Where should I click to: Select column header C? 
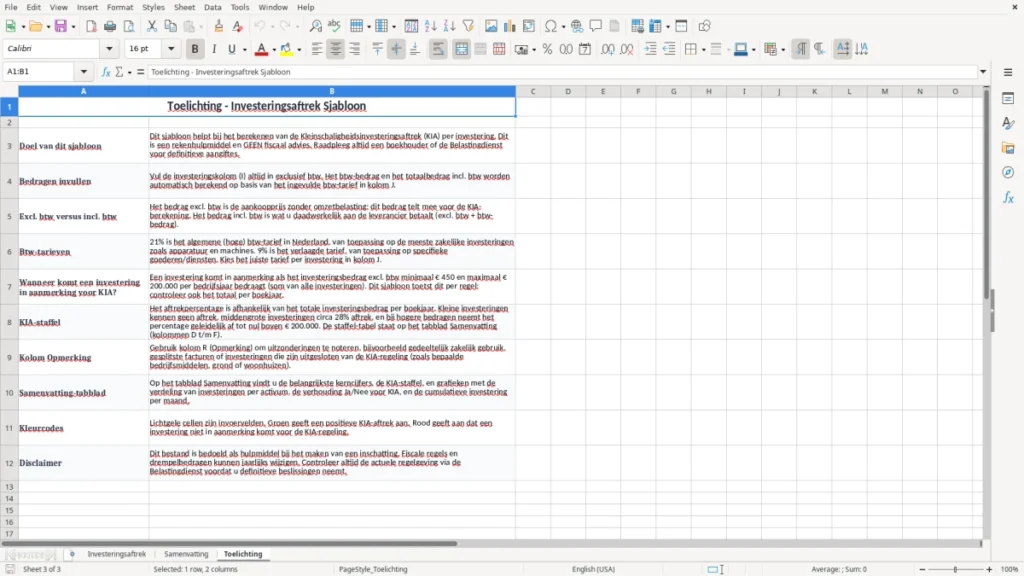(x=533, y=91)
